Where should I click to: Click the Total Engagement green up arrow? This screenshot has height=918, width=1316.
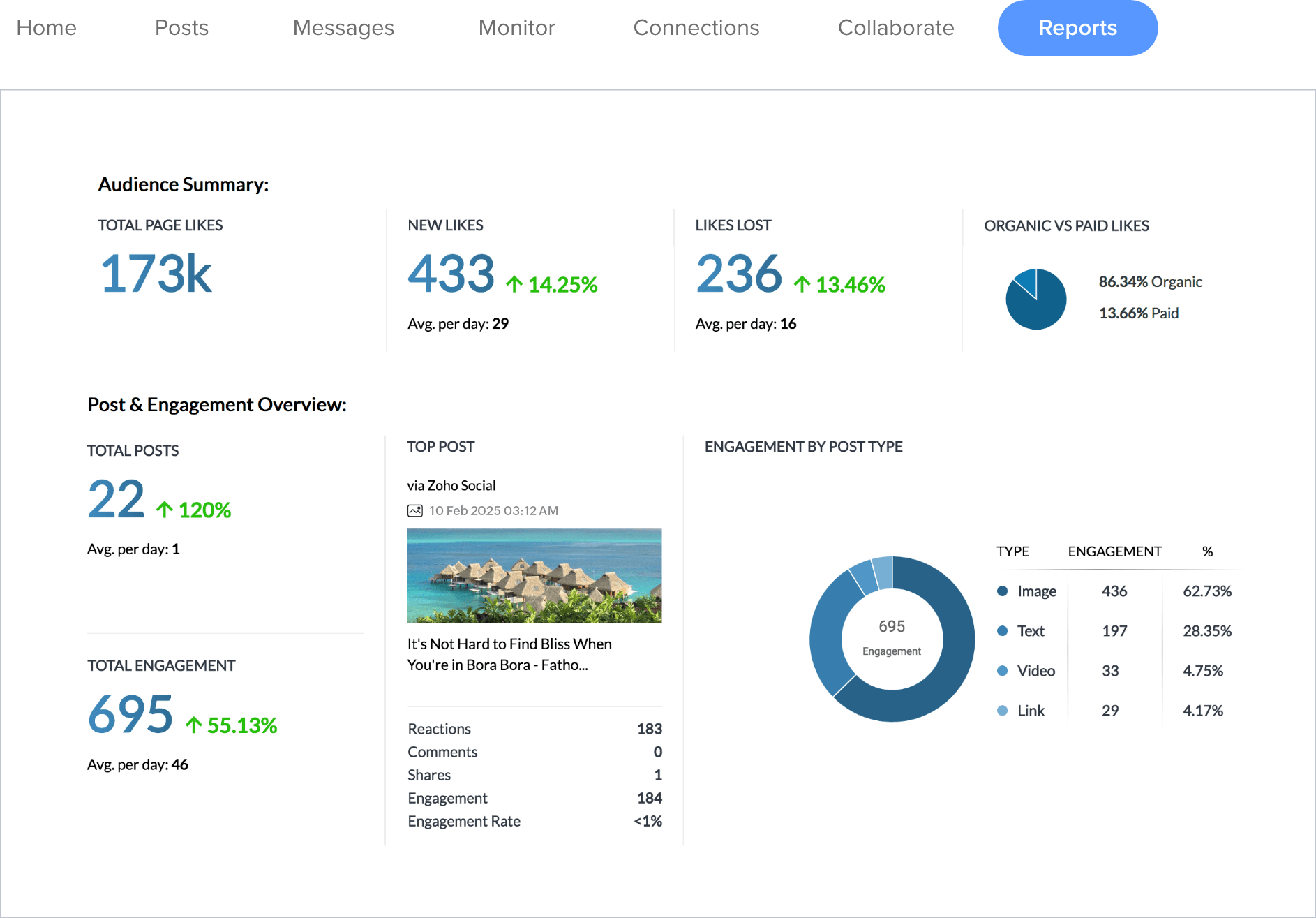193,725
